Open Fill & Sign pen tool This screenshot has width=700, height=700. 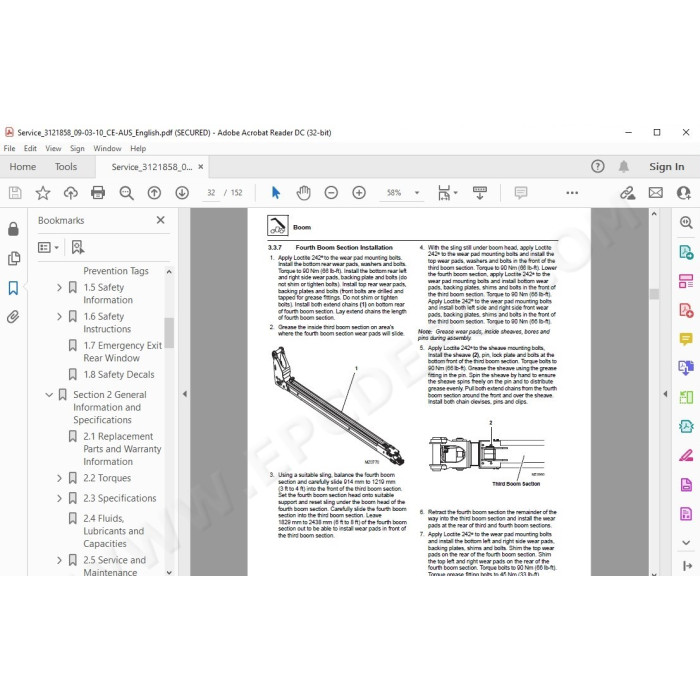pyautogui.click(x=686, y=455)
